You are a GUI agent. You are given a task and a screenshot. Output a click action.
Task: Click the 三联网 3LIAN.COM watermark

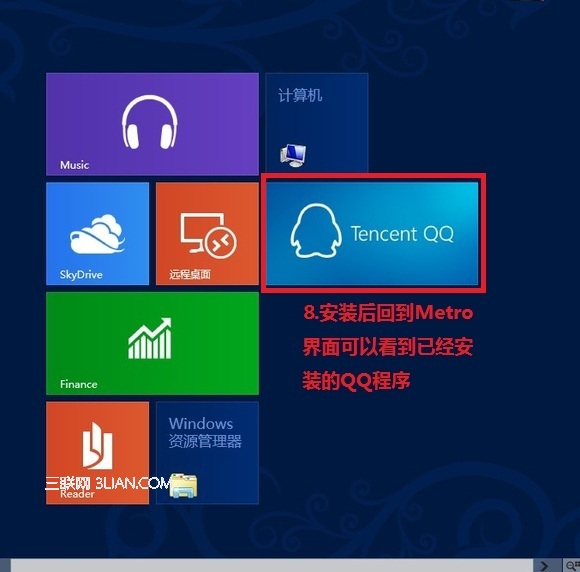[108, 483]
